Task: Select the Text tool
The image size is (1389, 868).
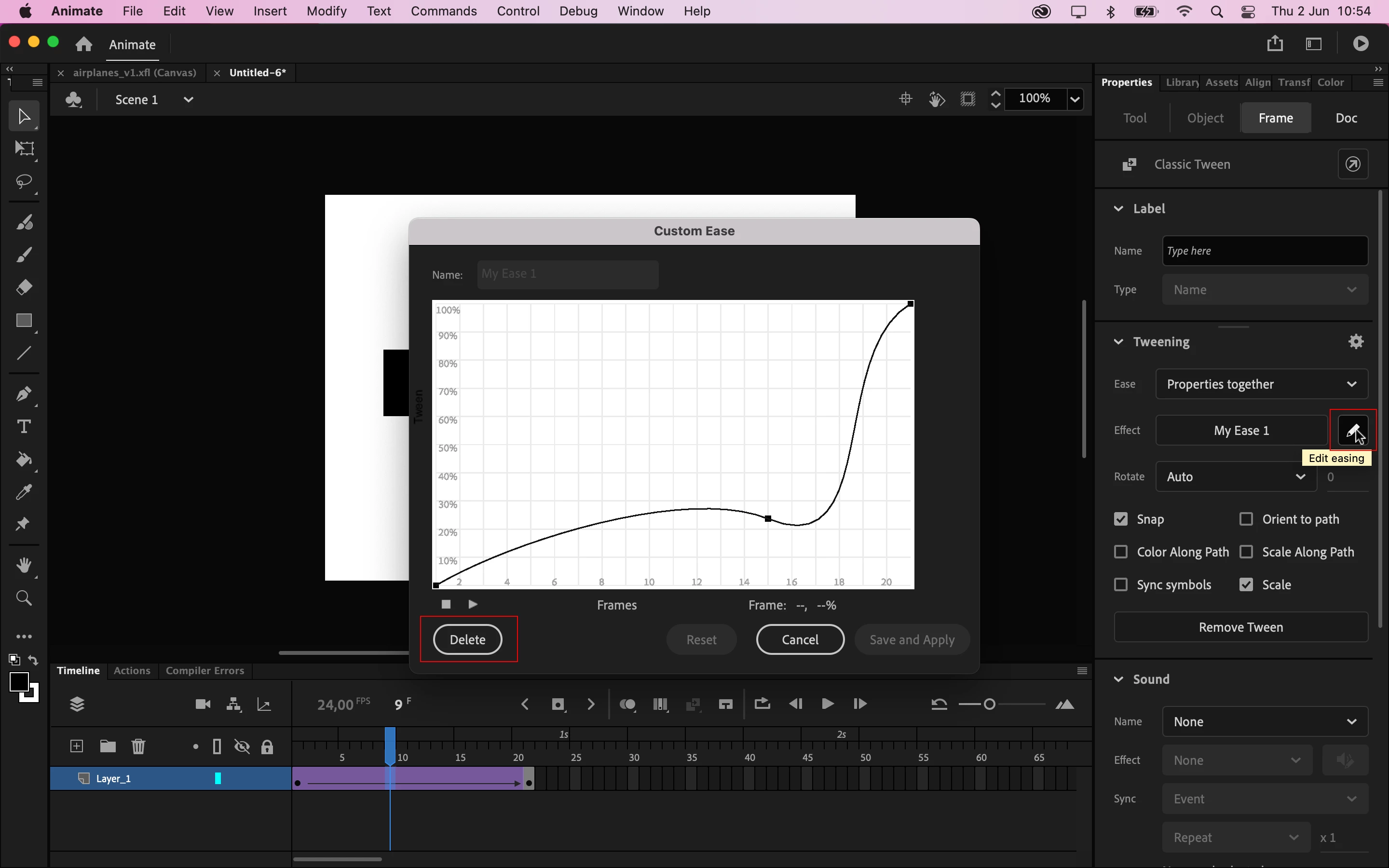Action: point(24,427)
